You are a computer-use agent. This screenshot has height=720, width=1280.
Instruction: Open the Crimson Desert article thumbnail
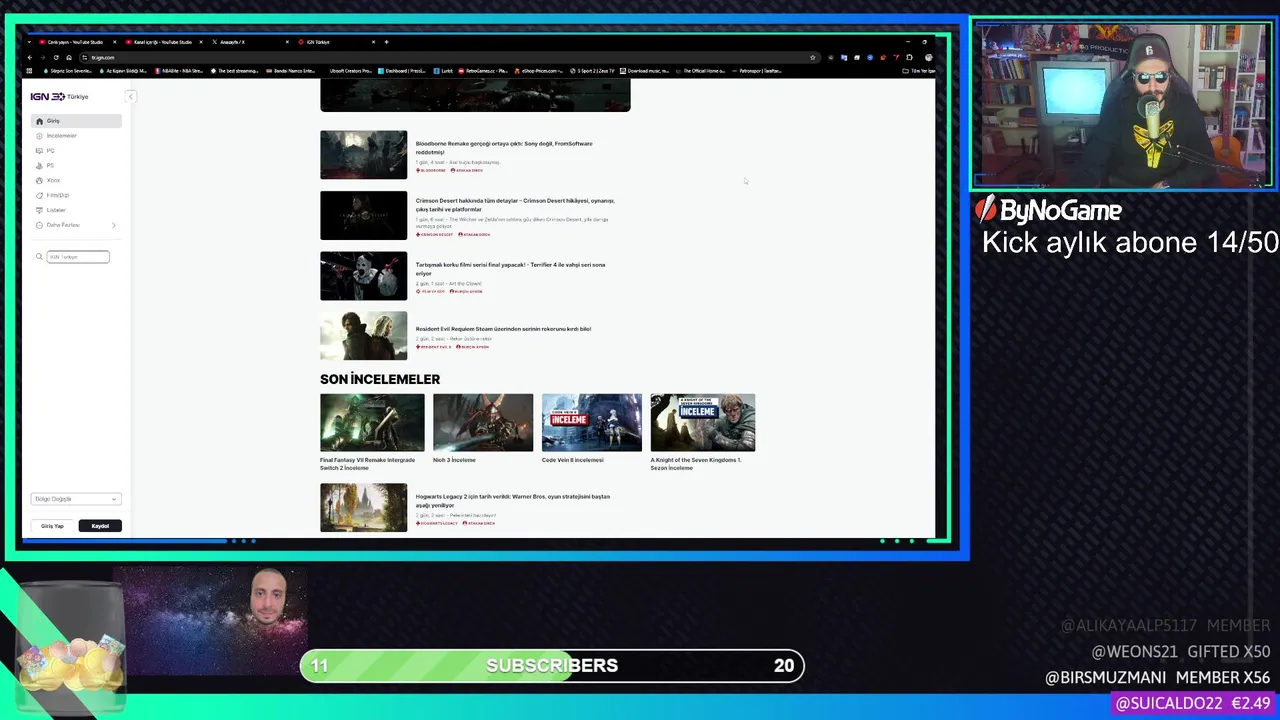pyautogui.click(x=363, y=215)
